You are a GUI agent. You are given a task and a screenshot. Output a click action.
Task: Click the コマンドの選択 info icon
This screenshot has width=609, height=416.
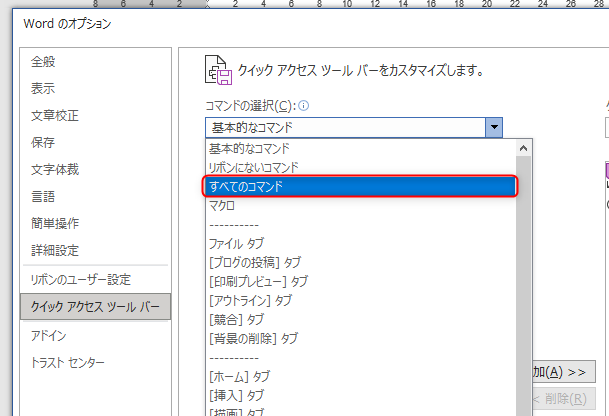click(x=304, y=106)
